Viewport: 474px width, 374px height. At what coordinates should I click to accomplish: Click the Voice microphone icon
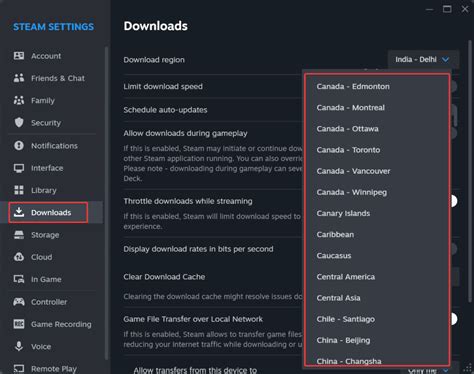19,346
